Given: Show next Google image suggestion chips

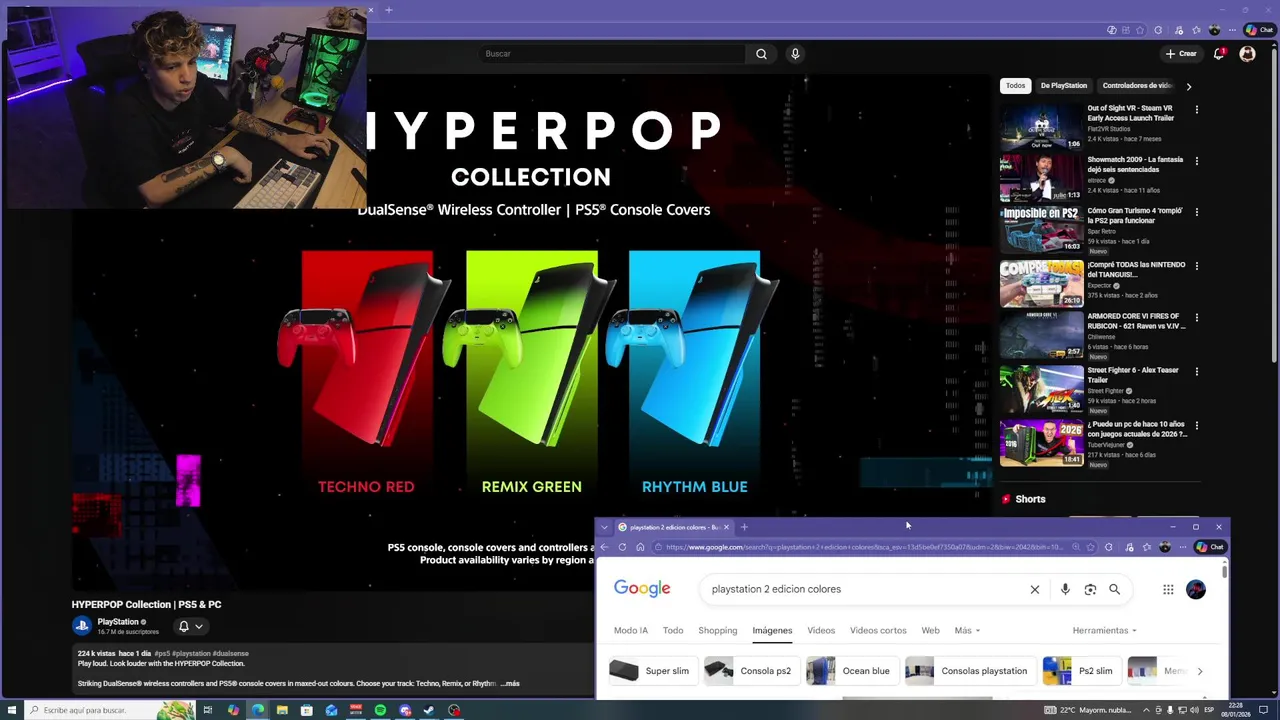Looking at the screenshot, I should [1200, 671].
